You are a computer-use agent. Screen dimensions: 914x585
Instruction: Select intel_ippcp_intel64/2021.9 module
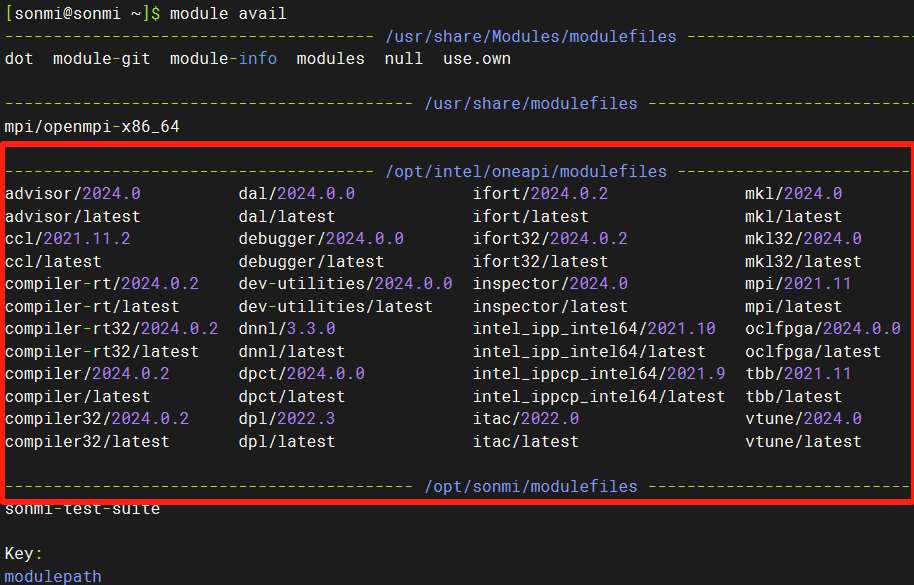599,373
